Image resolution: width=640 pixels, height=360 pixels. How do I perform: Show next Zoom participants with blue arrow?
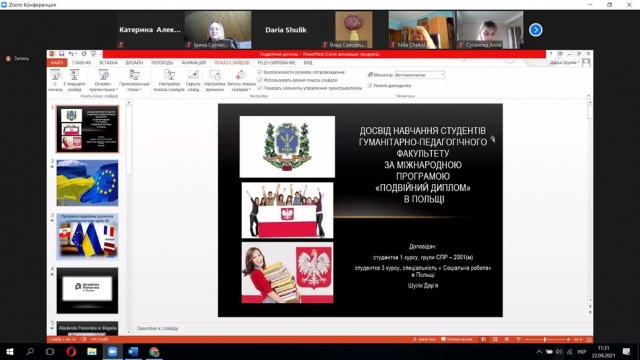point(536,30)
